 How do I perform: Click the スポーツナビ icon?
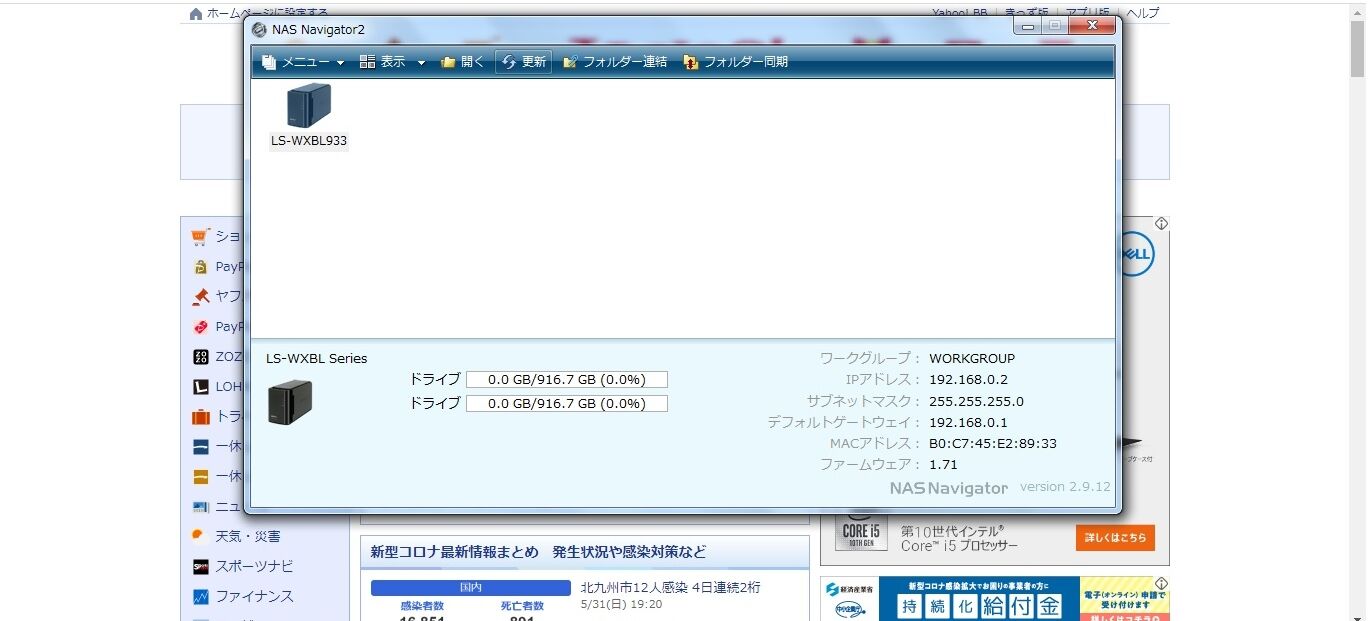point(200,567)
